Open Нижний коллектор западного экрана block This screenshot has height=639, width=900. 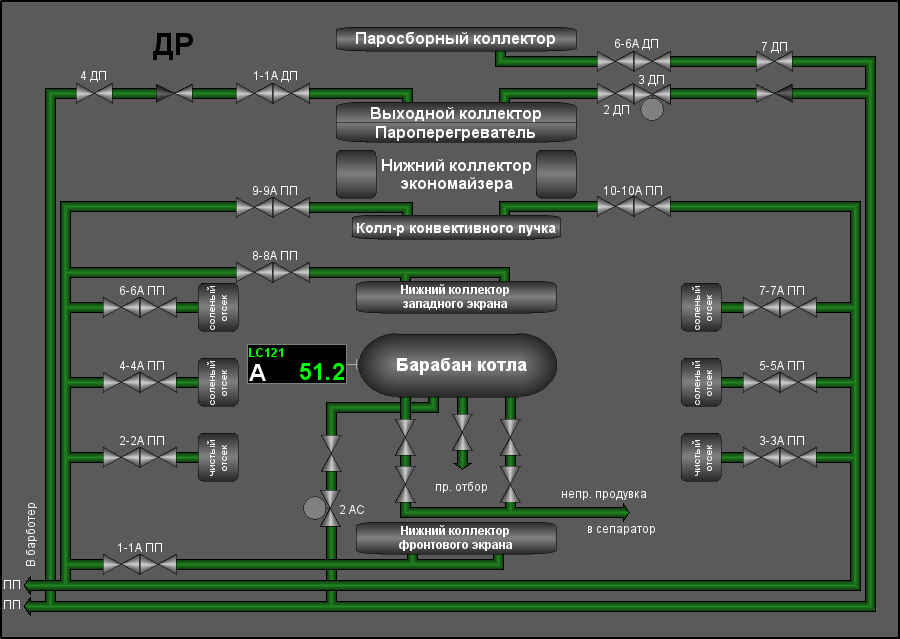point(456,297)
